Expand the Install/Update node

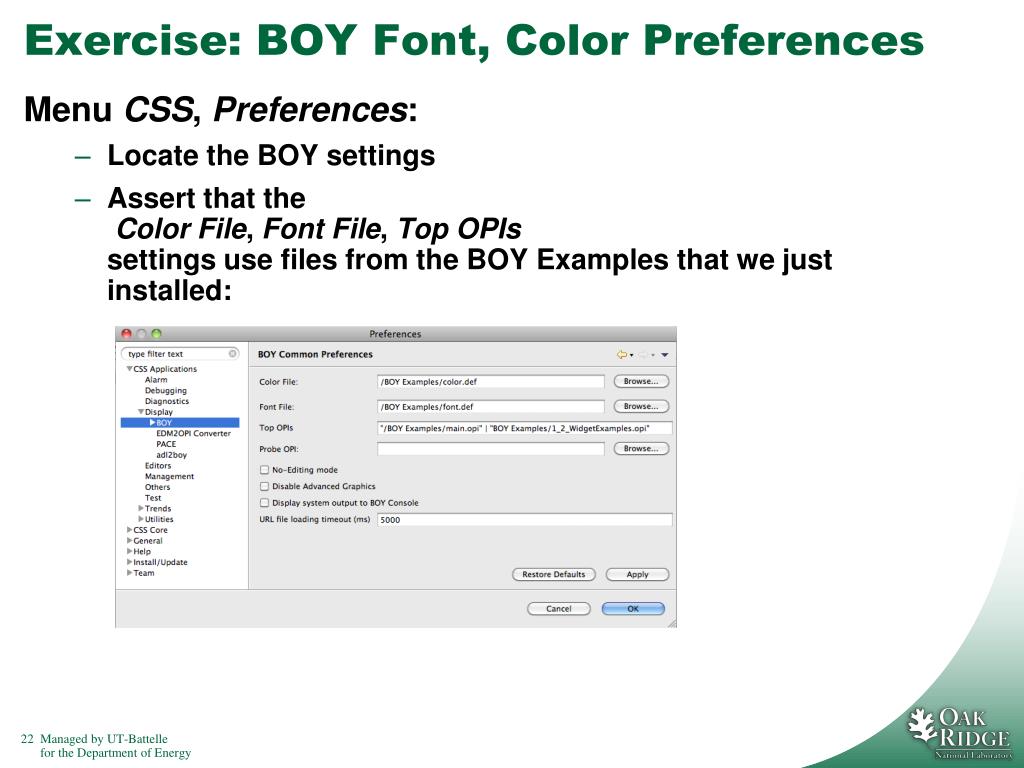coord(129,562)
